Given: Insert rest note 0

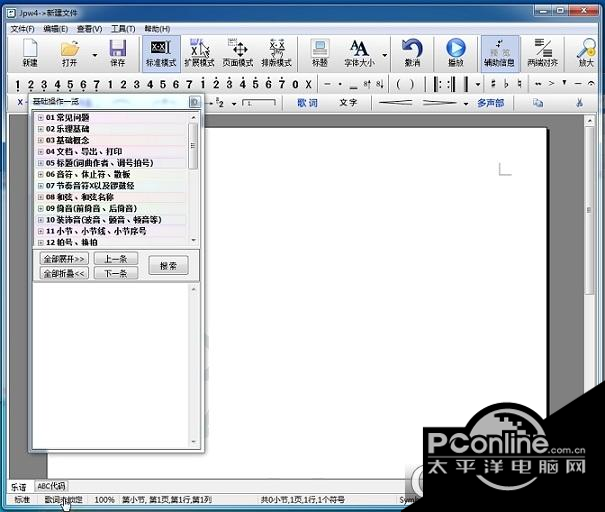Looking at the screenshot, I should pyautogui.click(x=295, y=84).
